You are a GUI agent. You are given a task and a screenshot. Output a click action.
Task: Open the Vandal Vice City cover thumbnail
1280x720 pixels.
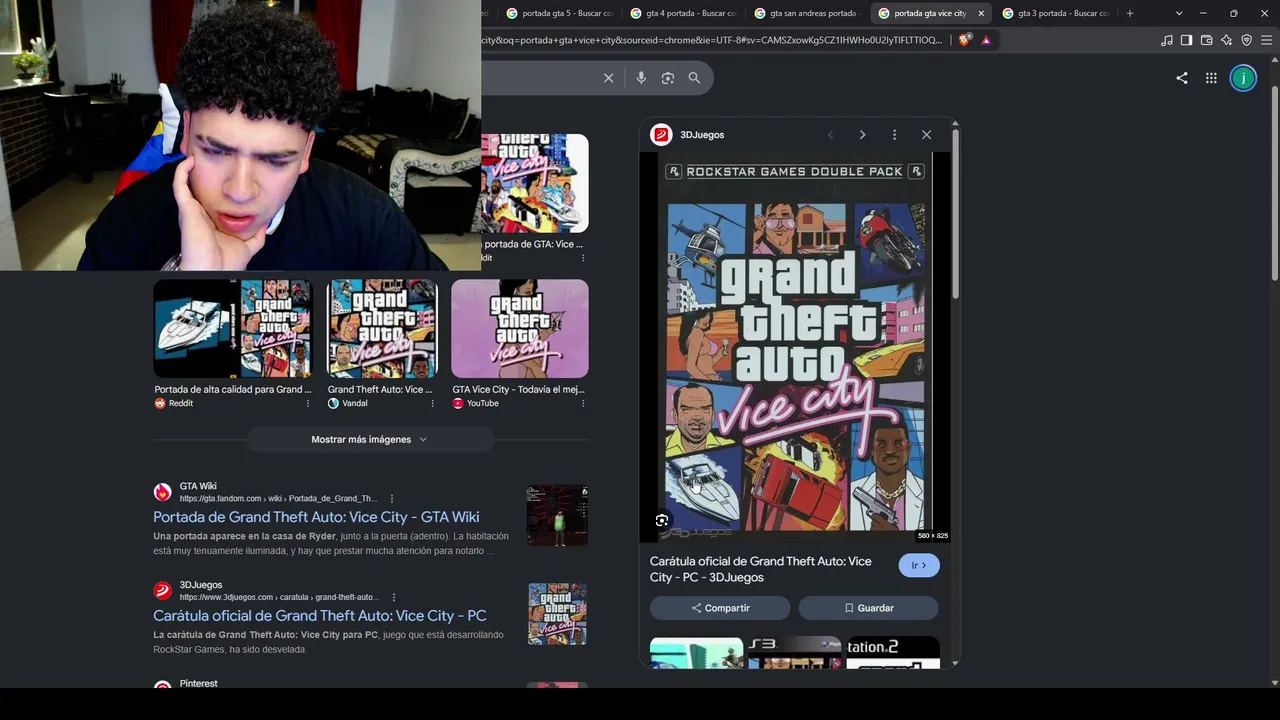(382, 329)
